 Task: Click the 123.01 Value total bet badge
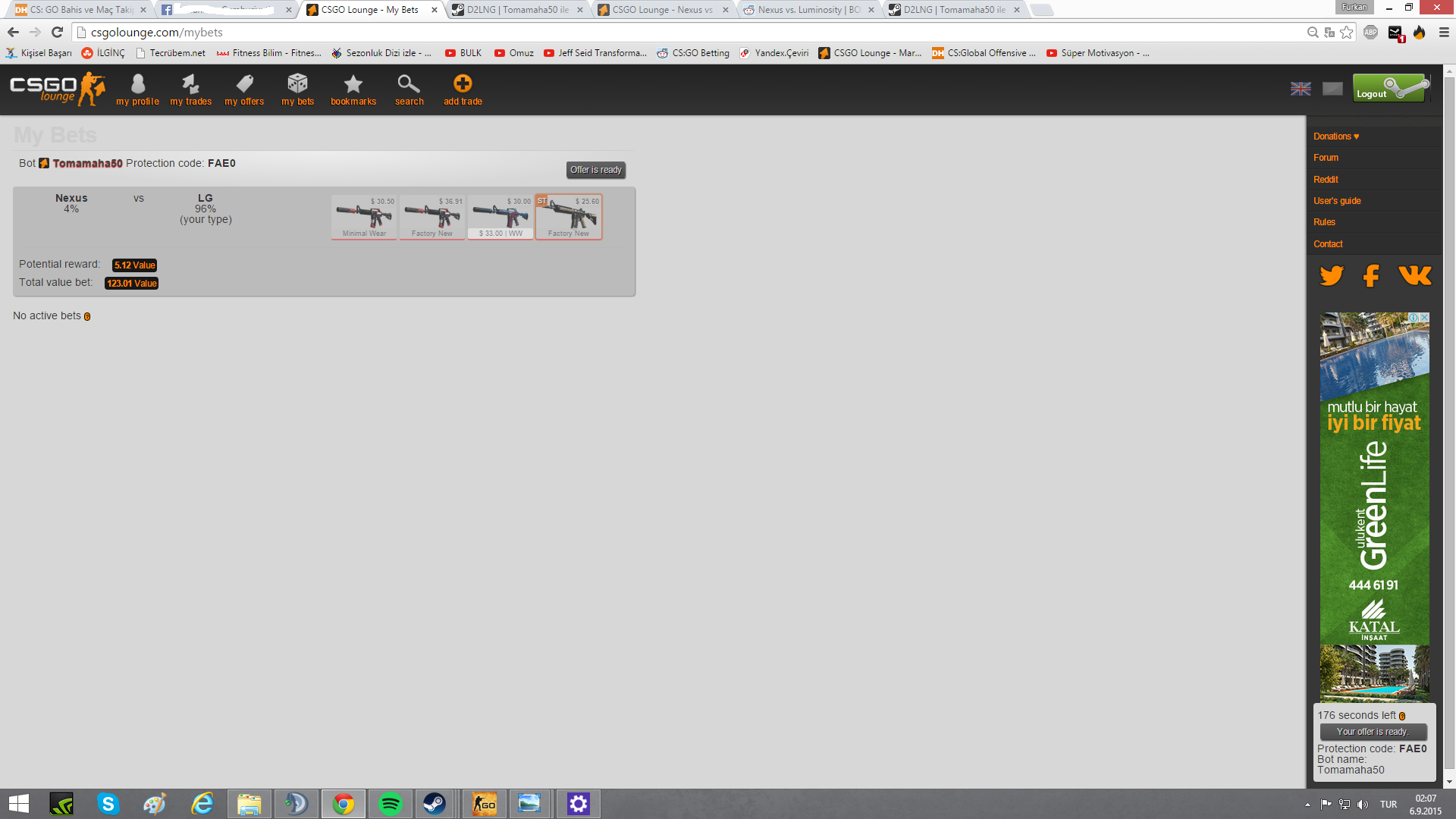(x=131, y=284)
